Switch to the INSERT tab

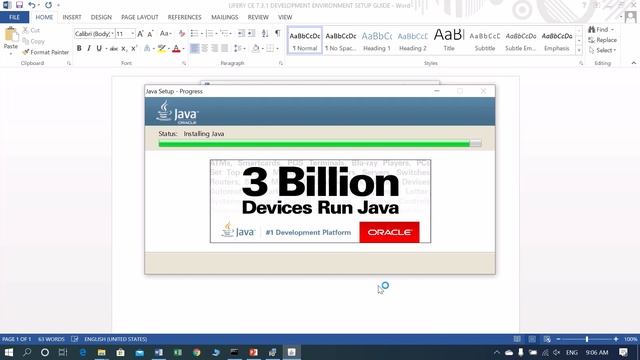click(x=72, y=17)
